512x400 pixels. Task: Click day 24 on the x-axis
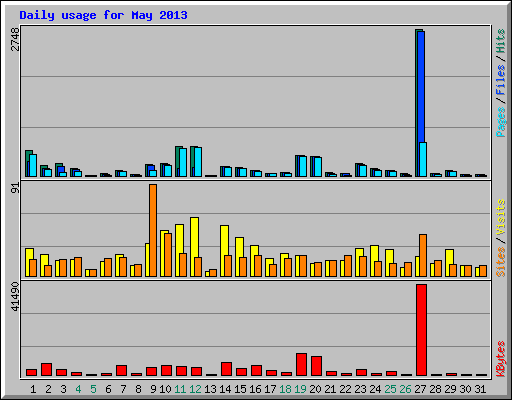click(x=375, y=389)
